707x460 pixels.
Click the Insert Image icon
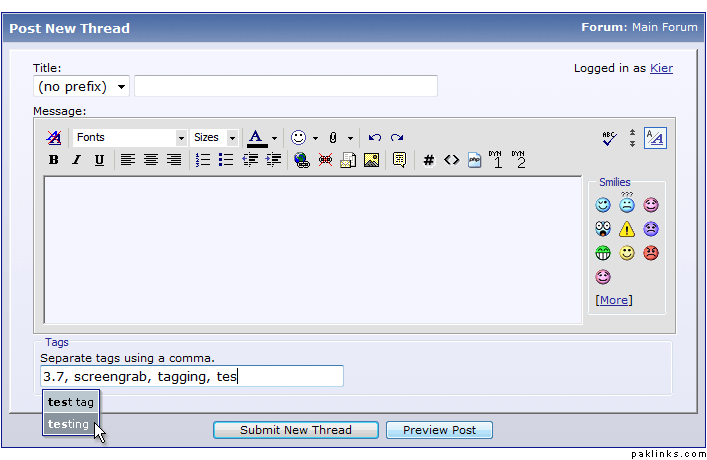[x=371, y=160]
